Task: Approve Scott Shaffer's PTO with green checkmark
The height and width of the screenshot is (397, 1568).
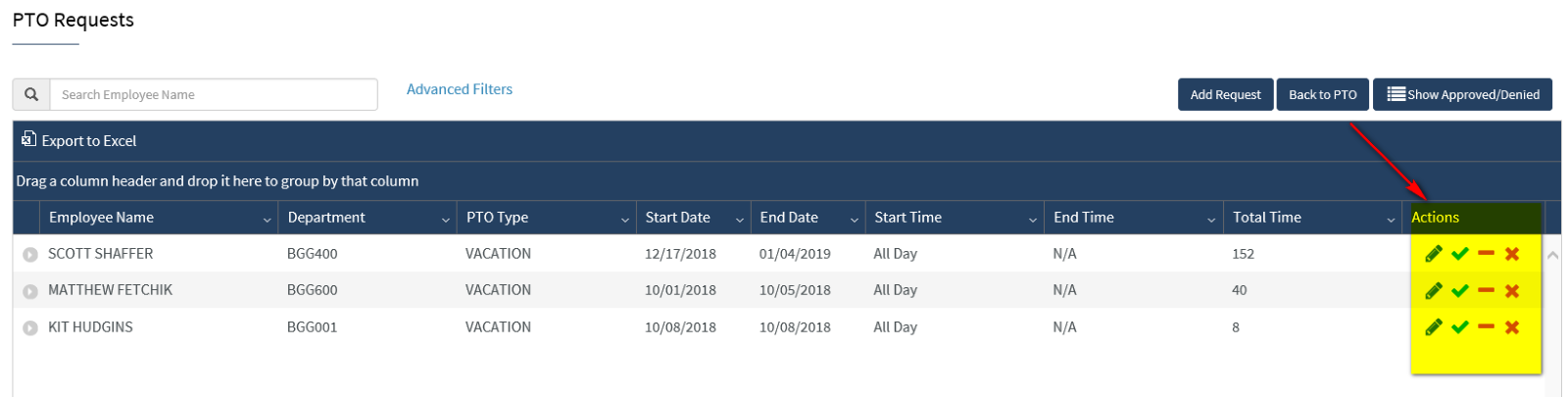Action: pos(1459,254)
